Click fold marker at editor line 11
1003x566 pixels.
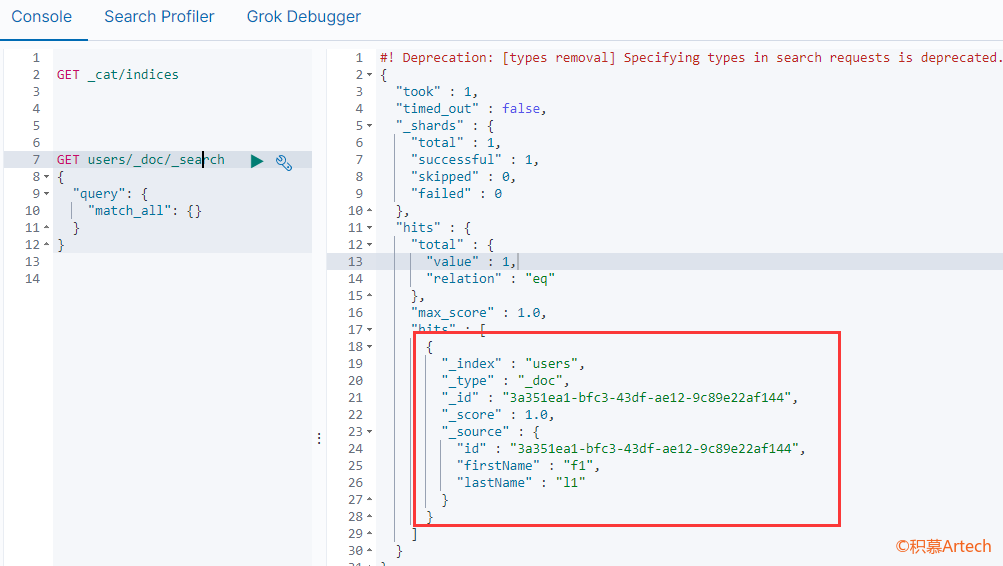click(x=47, y=228)
